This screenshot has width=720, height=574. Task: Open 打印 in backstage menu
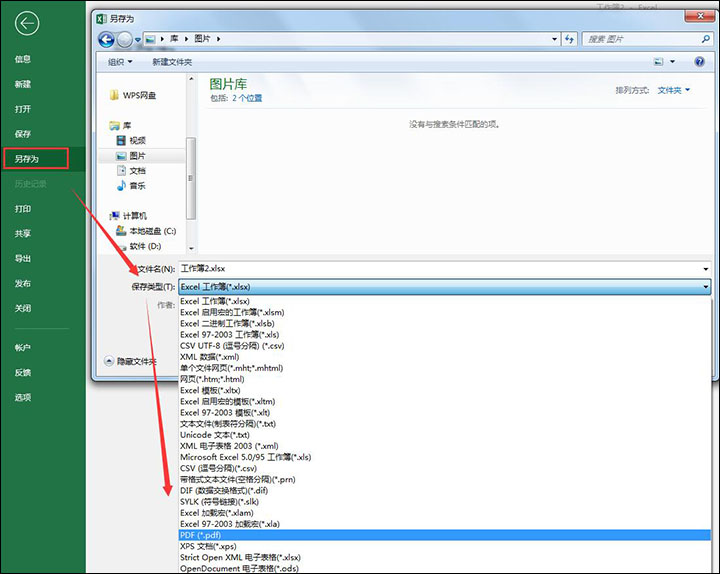pyautogui.click(x=22, y=208)
